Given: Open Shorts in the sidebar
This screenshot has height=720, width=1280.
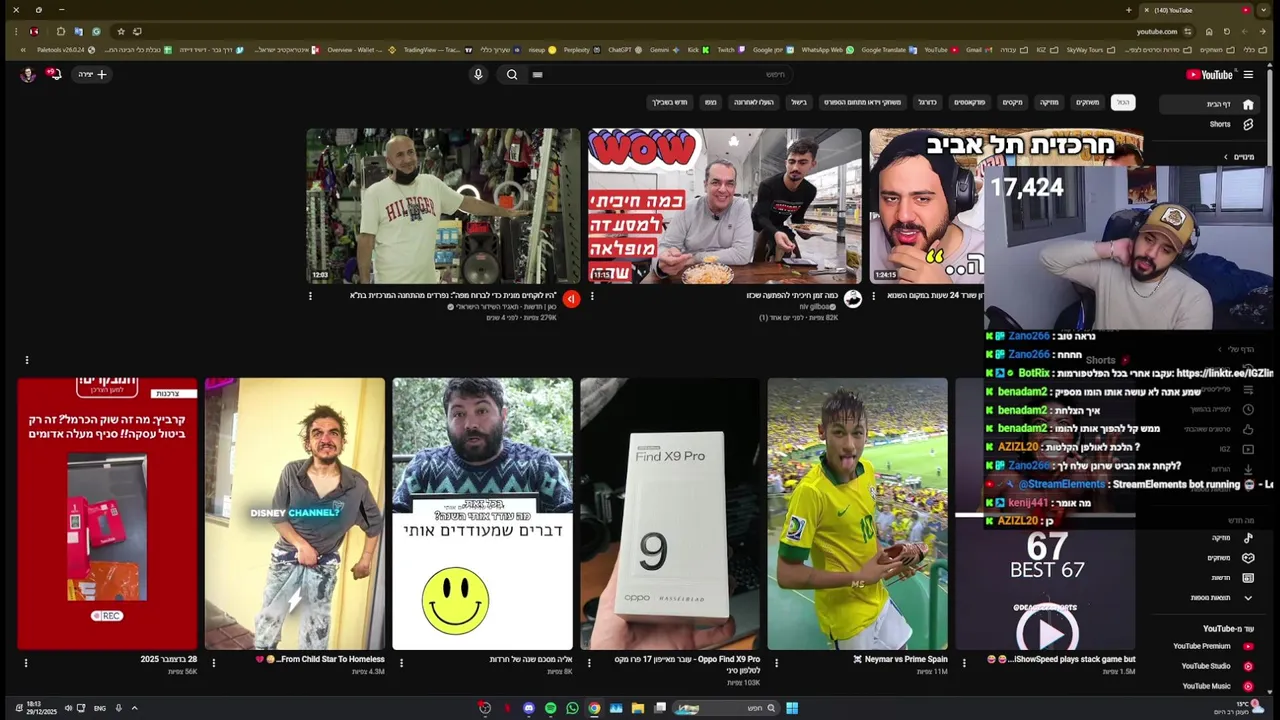Looking at the screenshot, I should click(1230, 125).
